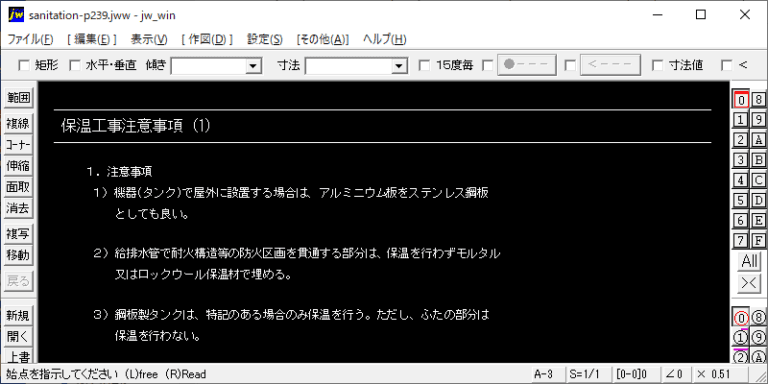
Task: Click the × 0.51 zoom factor in status bar
Action: 719,375
